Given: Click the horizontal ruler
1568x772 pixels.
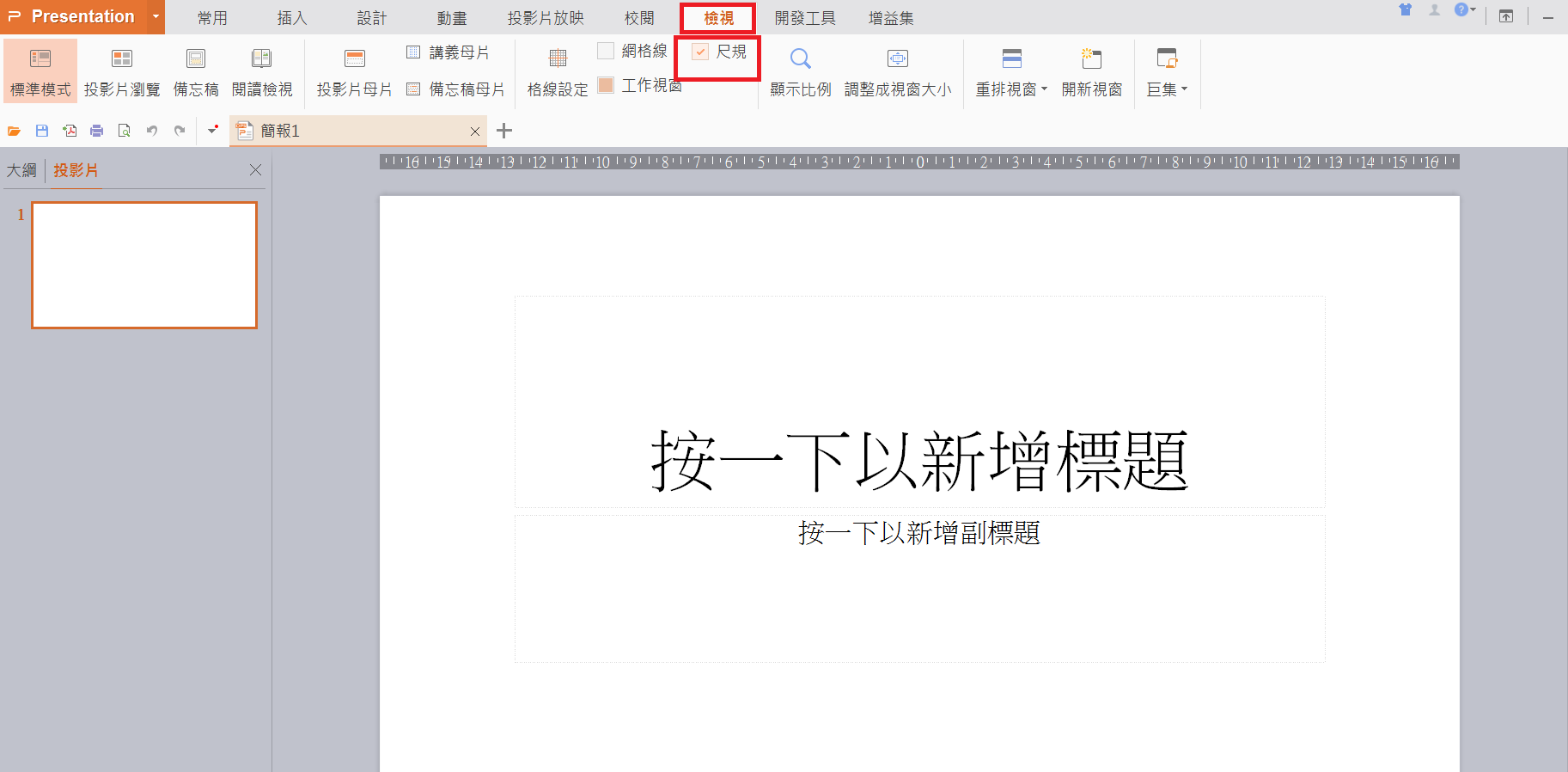Looking at the screenshot, I should [919, 162].
